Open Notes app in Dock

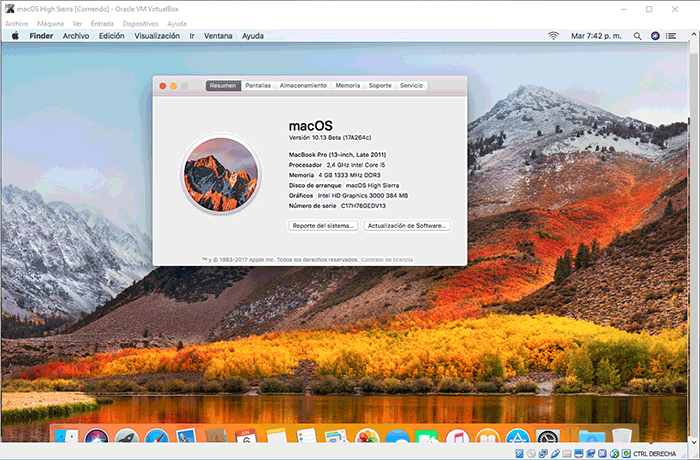276,436
